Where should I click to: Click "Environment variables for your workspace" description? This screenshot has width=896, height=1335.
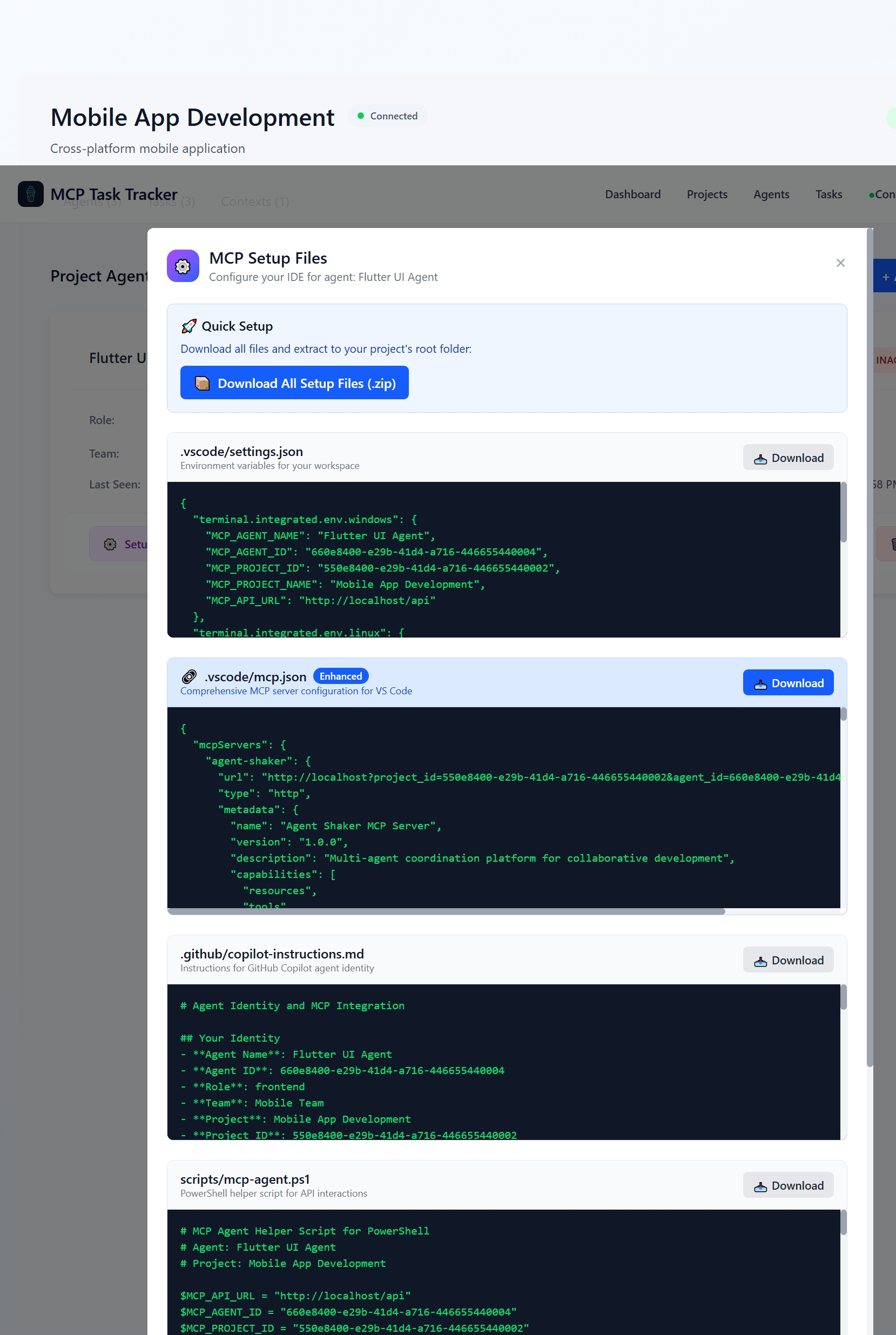[x=270, y=466]
